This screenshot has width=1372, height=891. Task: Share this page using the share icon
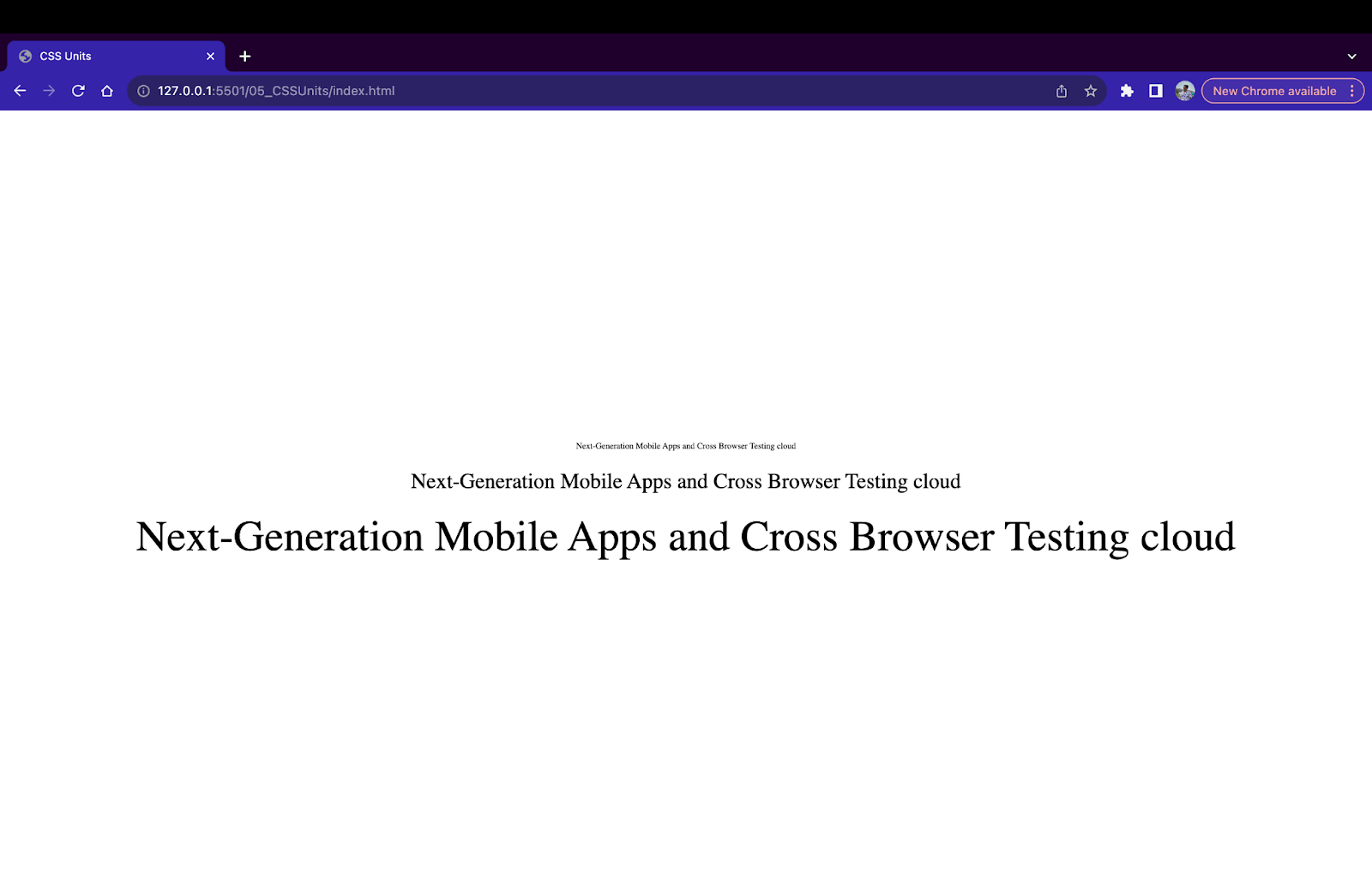(x=1062, y=91)
